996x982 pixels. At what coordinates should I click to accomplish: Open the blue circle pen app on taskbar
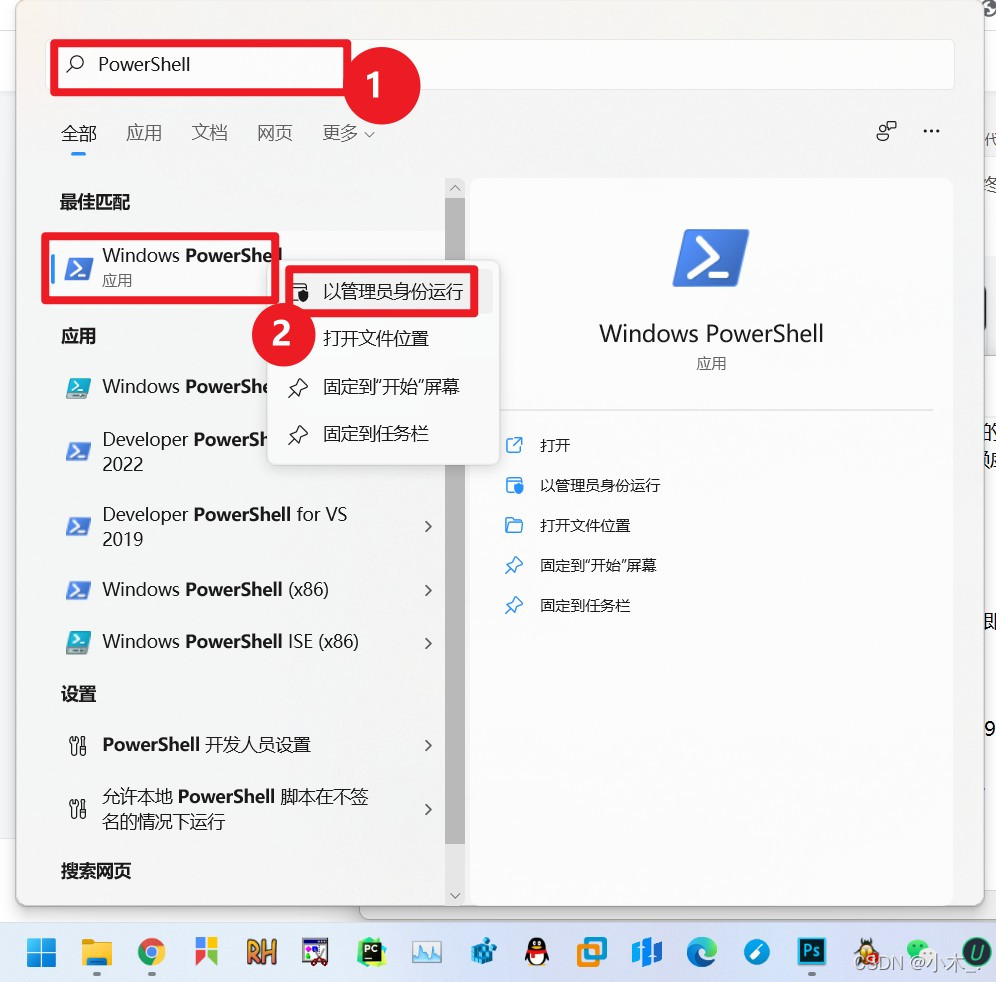[x=757, y=952]
